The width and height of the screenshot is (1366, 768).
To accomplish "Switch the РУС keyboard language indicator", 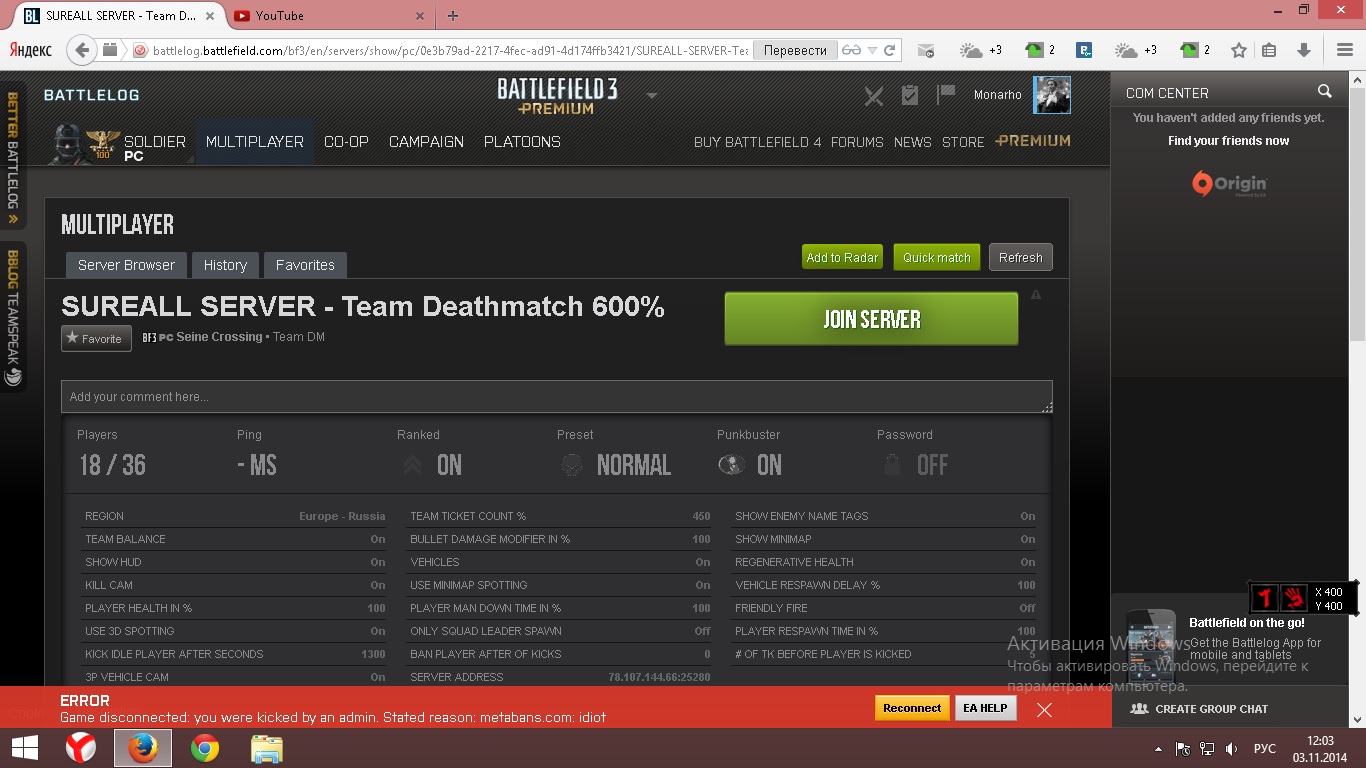I will tap(1265, 748).
